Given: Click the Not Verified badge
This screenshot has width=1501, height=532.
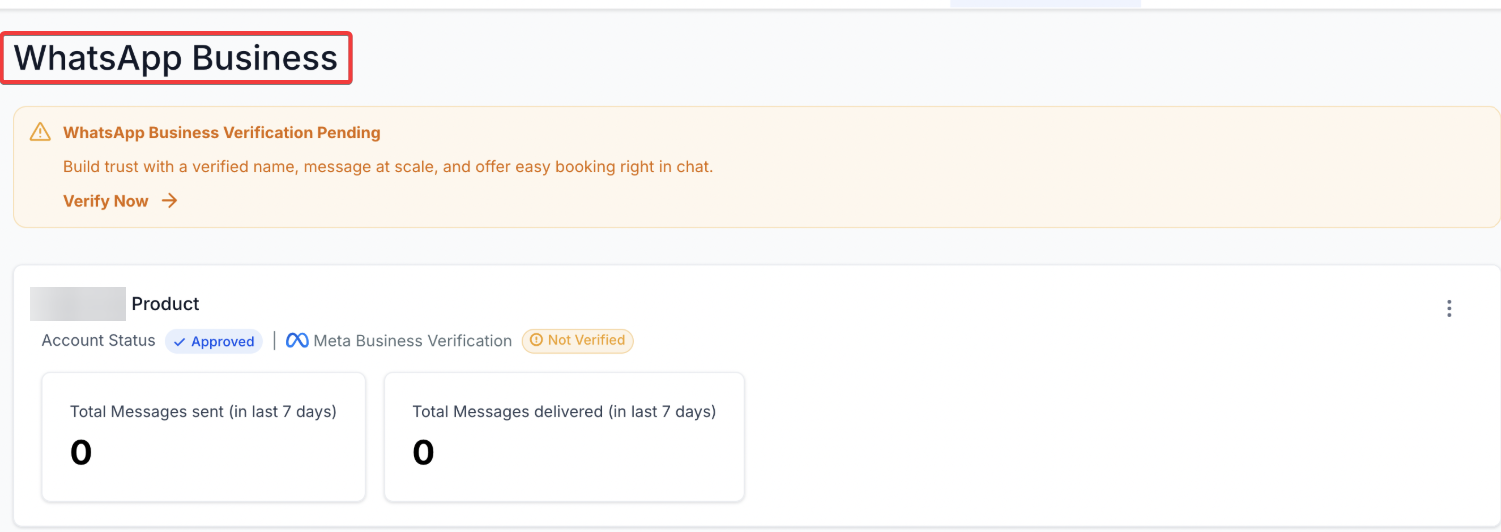Looking at the screenshot, I should click(578, 341).
